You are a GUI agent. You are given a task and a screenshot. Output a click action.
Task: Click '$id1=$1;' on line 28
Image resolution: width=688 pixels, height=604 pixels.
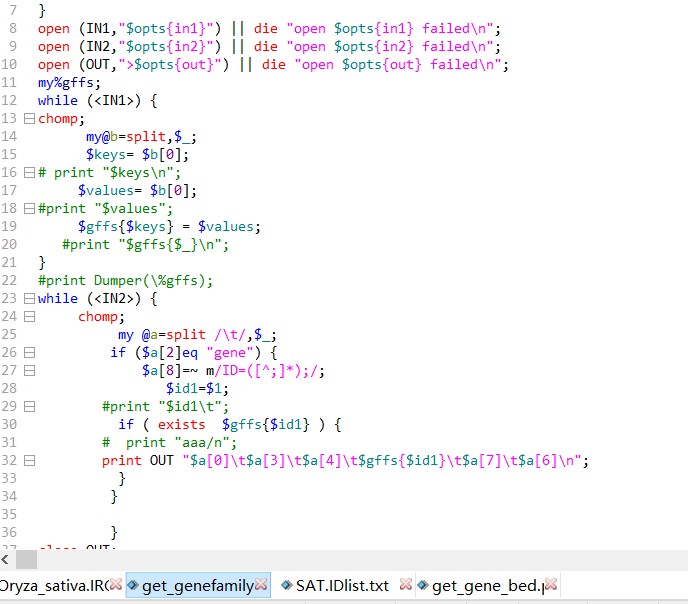pos(197,389)
